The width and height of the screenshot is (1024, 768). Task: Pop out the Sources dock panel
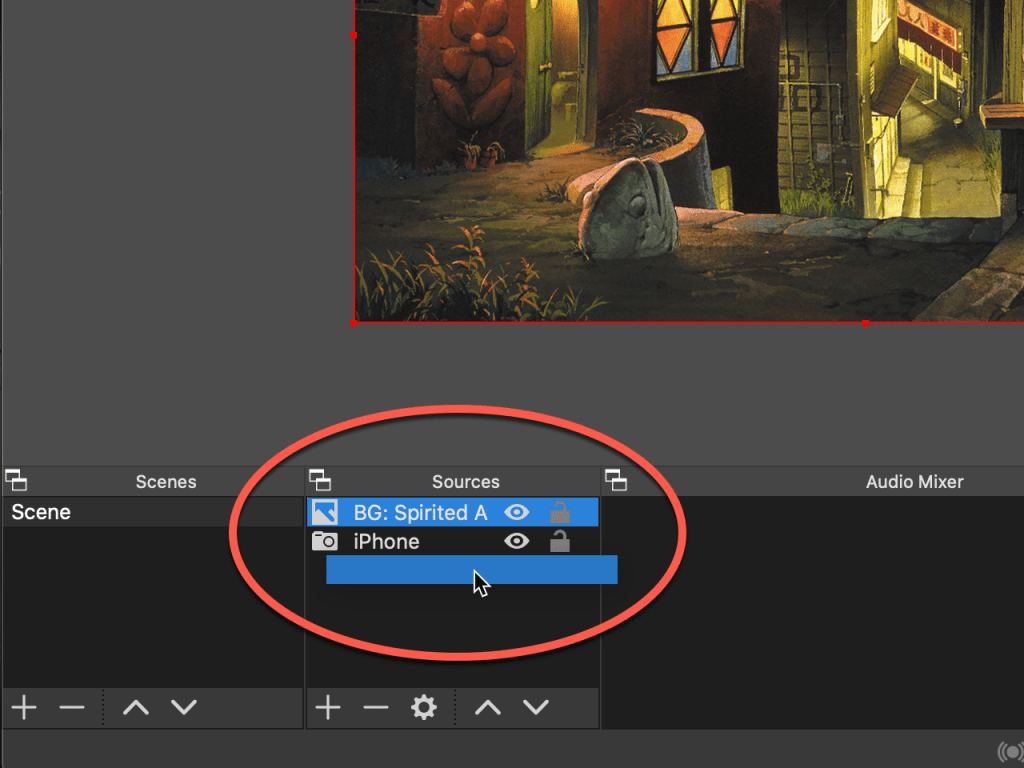coord(320,480)
